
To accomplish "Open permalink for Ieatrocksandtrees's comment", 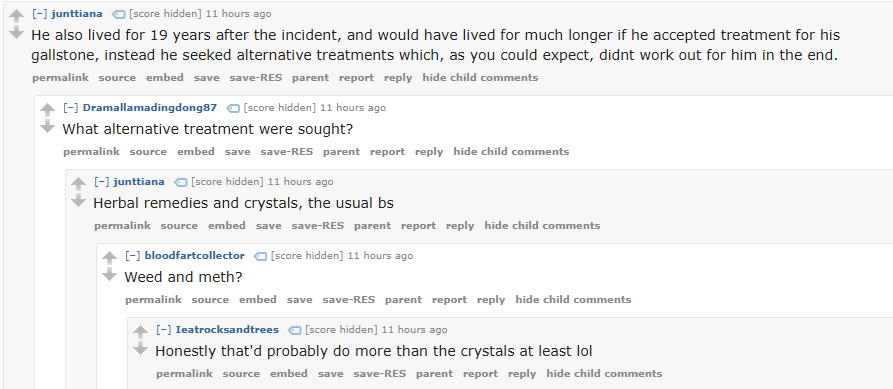I will tap(185, 374).
